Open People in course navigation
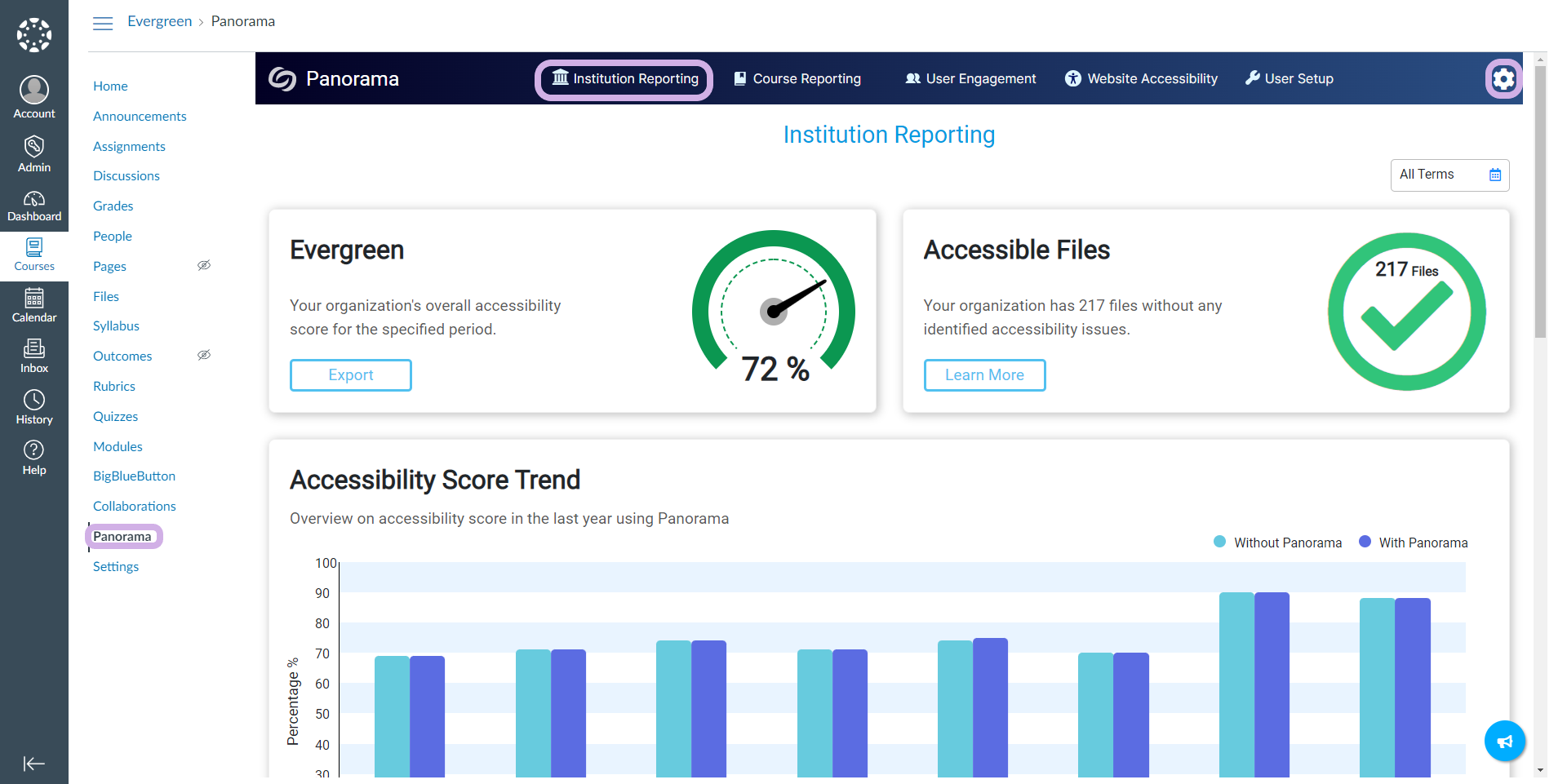Viewport: 1567px width, 784px height. point(113,236)
